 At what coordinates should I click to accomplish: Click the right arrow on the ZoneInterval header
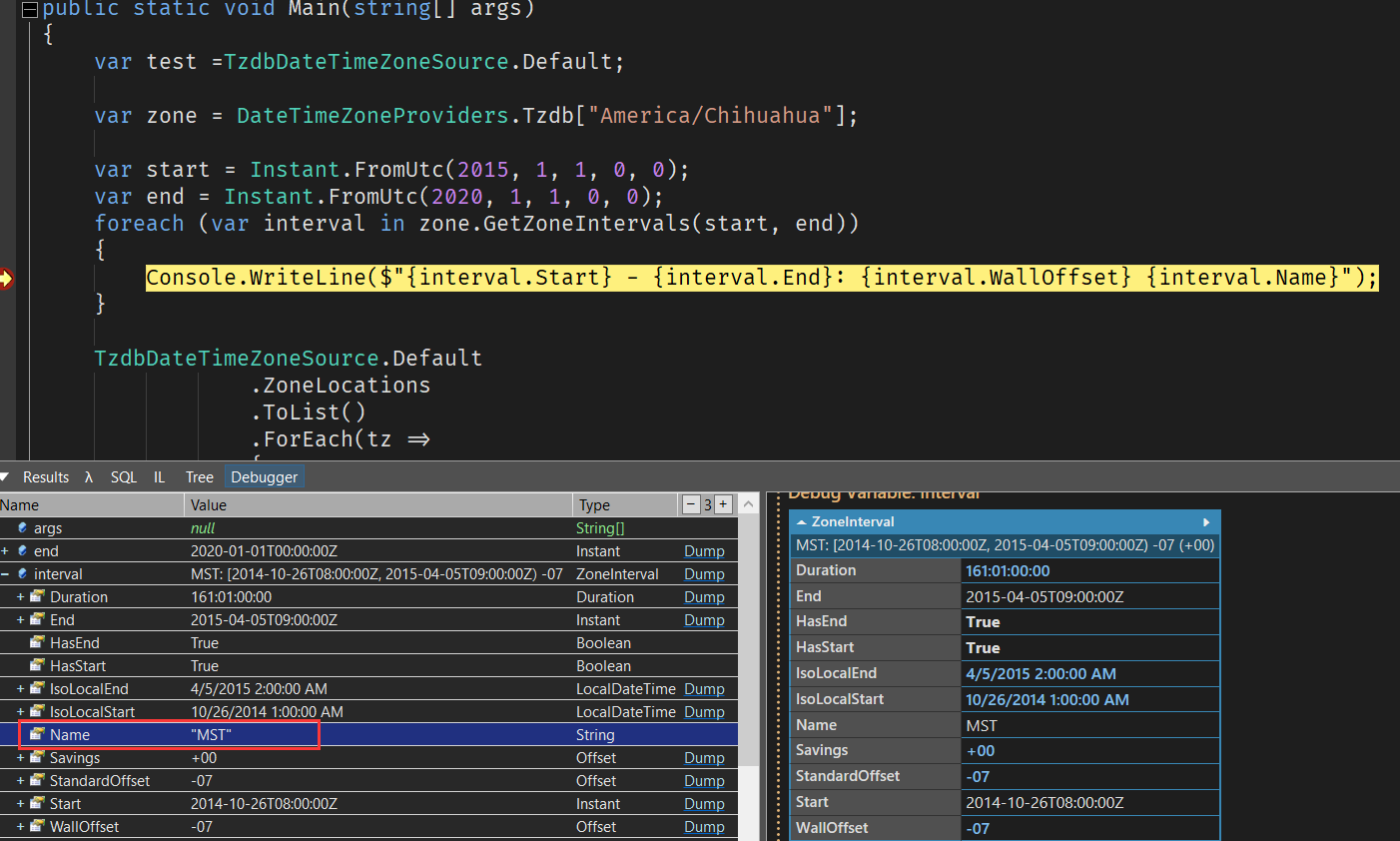[1206, 521]
